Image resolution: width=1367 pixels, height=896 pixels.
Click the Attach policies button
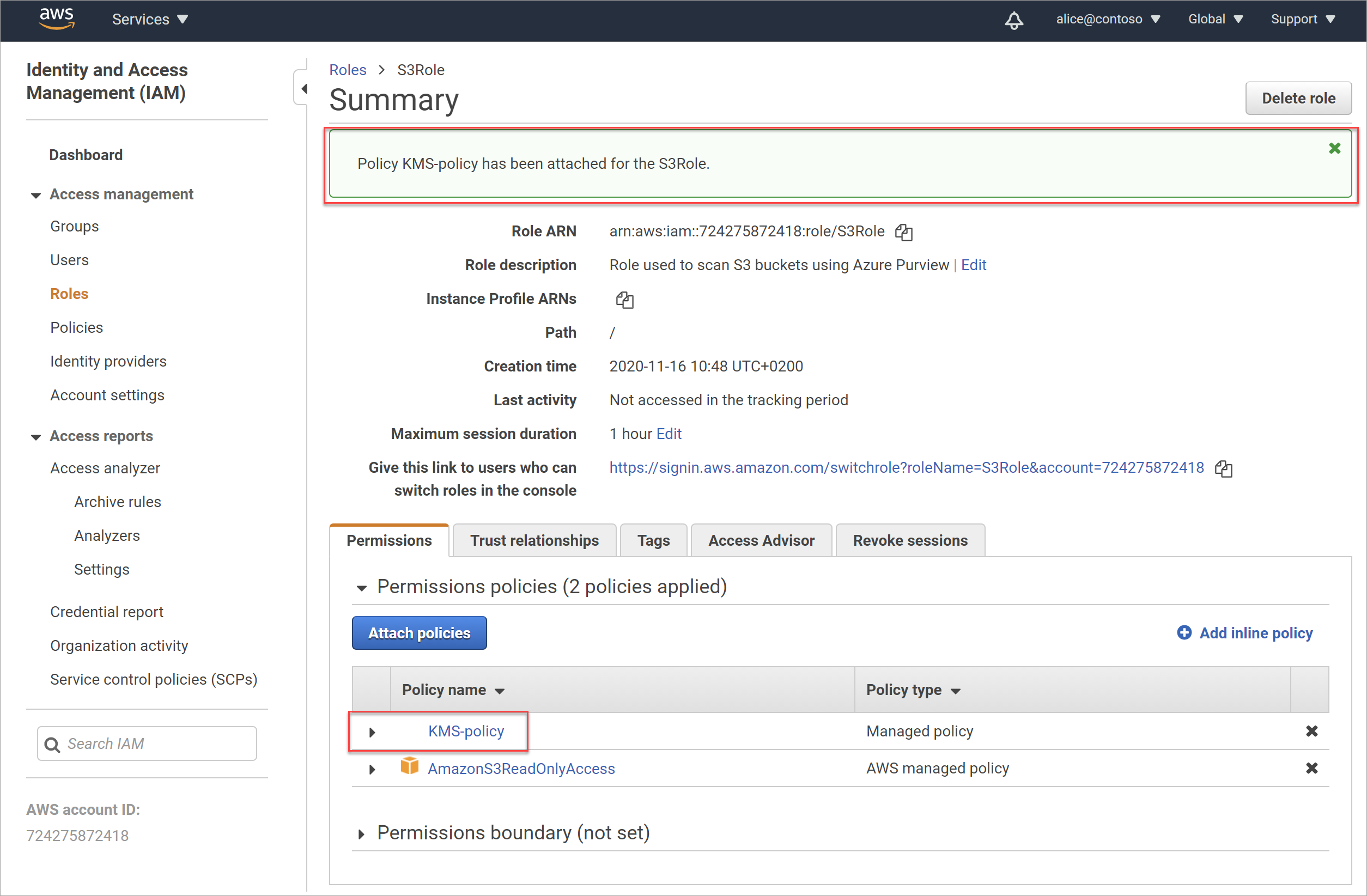[419, 632]
